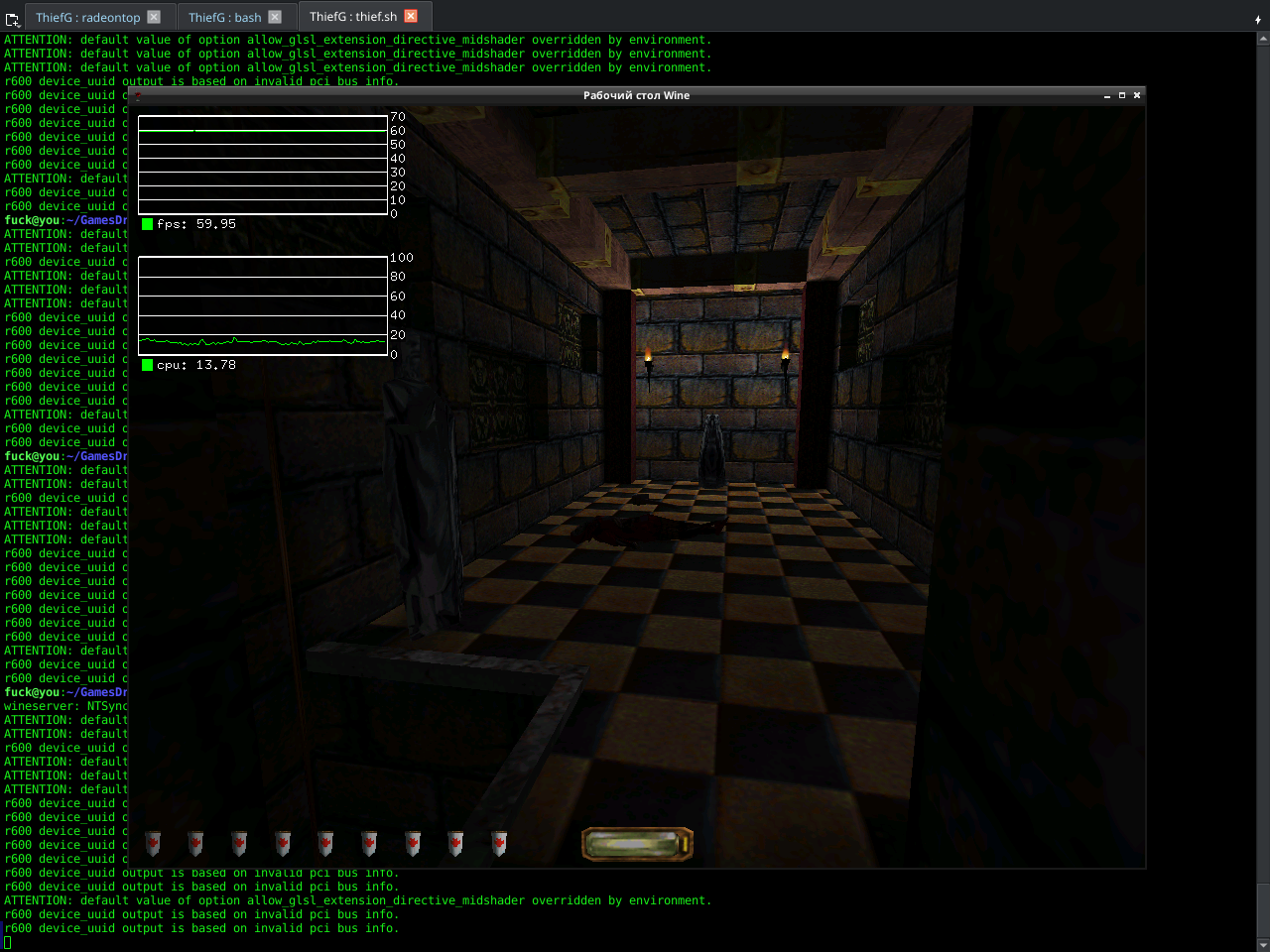Screen dimensions: 1270x952
Task: Click the first health shield on the left
Action: pyautogui.click(x=153, y=843)
